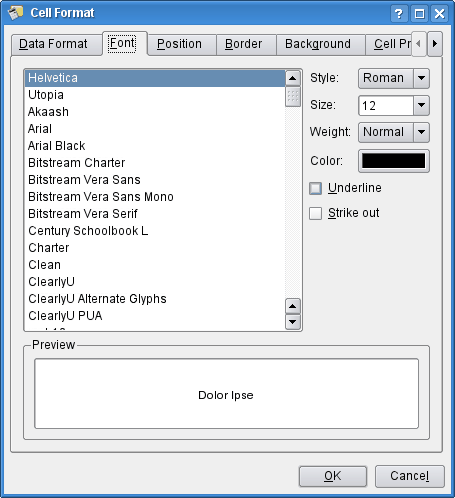Select the ClearlyU font entry
The image size is (455, 498).
pyautogui.click(x=155, y=282)
